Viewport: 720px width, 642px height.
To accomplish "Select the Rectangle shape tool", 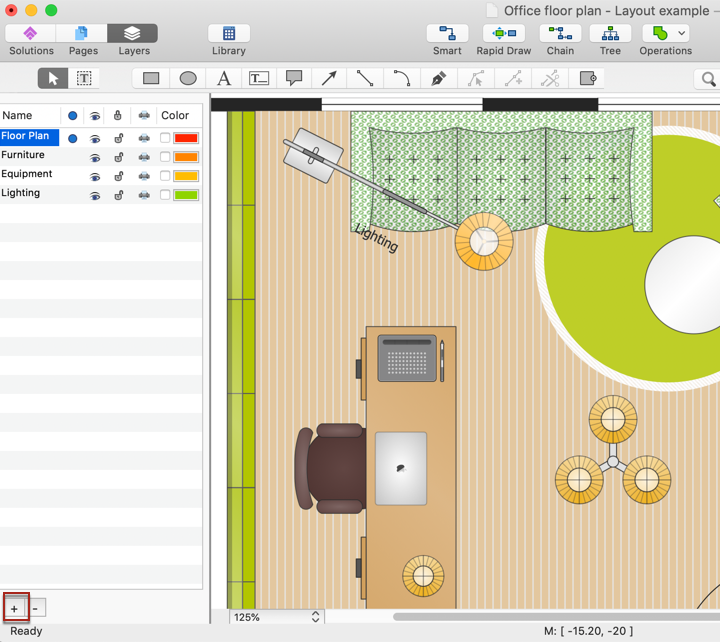I will (151, 78).
